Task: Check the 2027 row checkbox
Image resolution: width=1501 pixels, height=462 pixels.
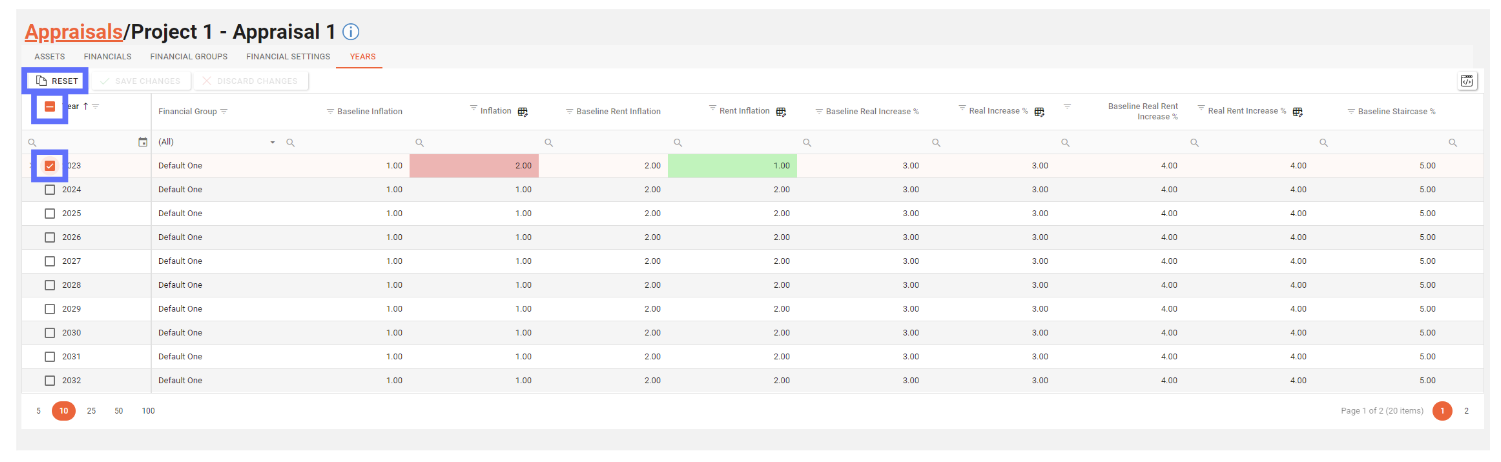Action: pos(50,261)
